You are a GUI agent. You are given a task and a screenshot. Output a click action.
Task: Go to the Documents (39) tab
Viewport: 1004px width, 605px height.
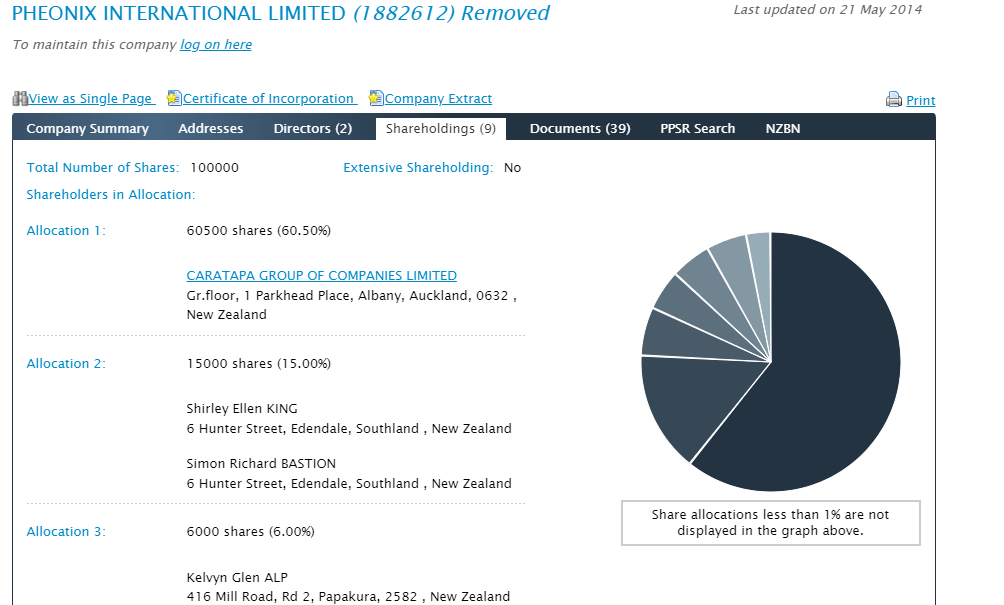tap(580, 129)
